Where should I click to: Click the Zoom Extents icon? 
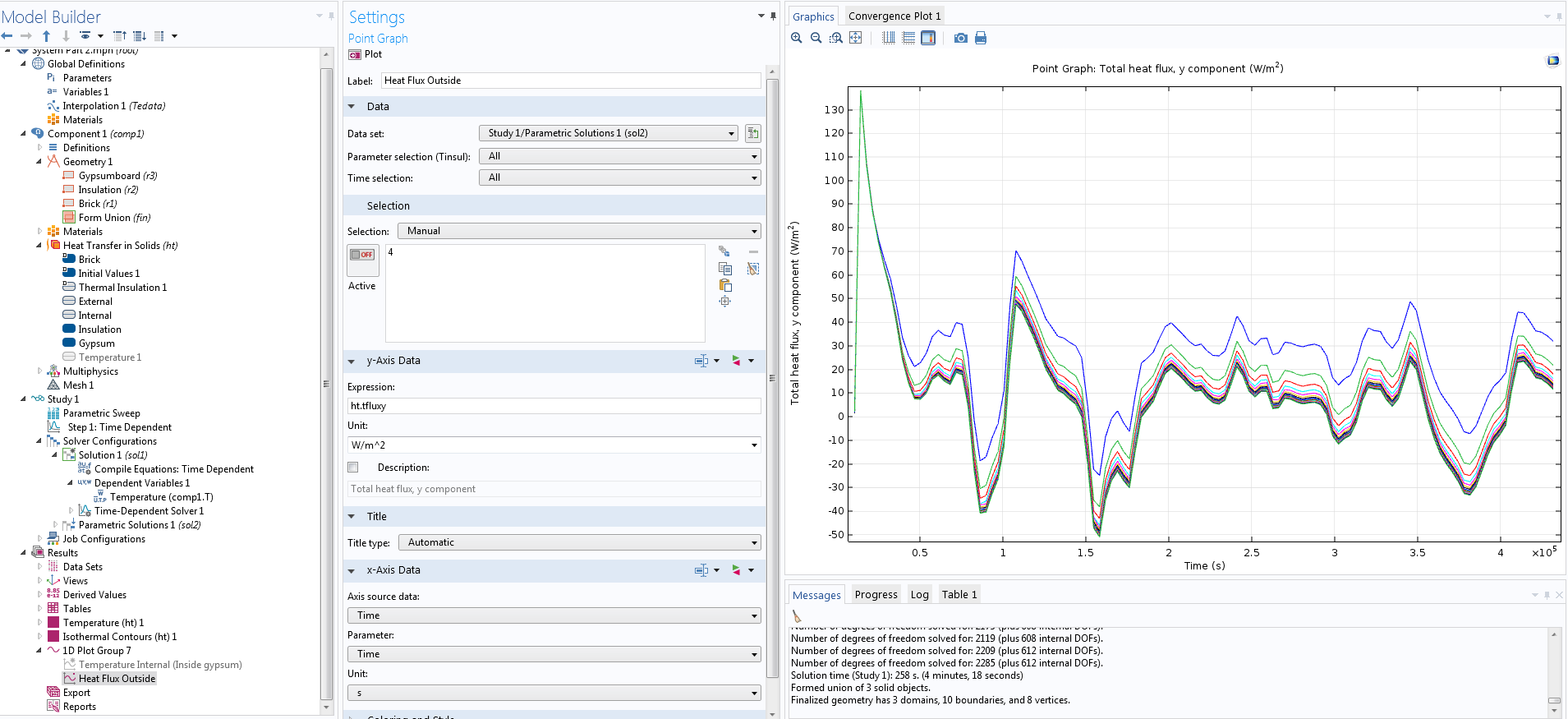click(x=855, y=38)
